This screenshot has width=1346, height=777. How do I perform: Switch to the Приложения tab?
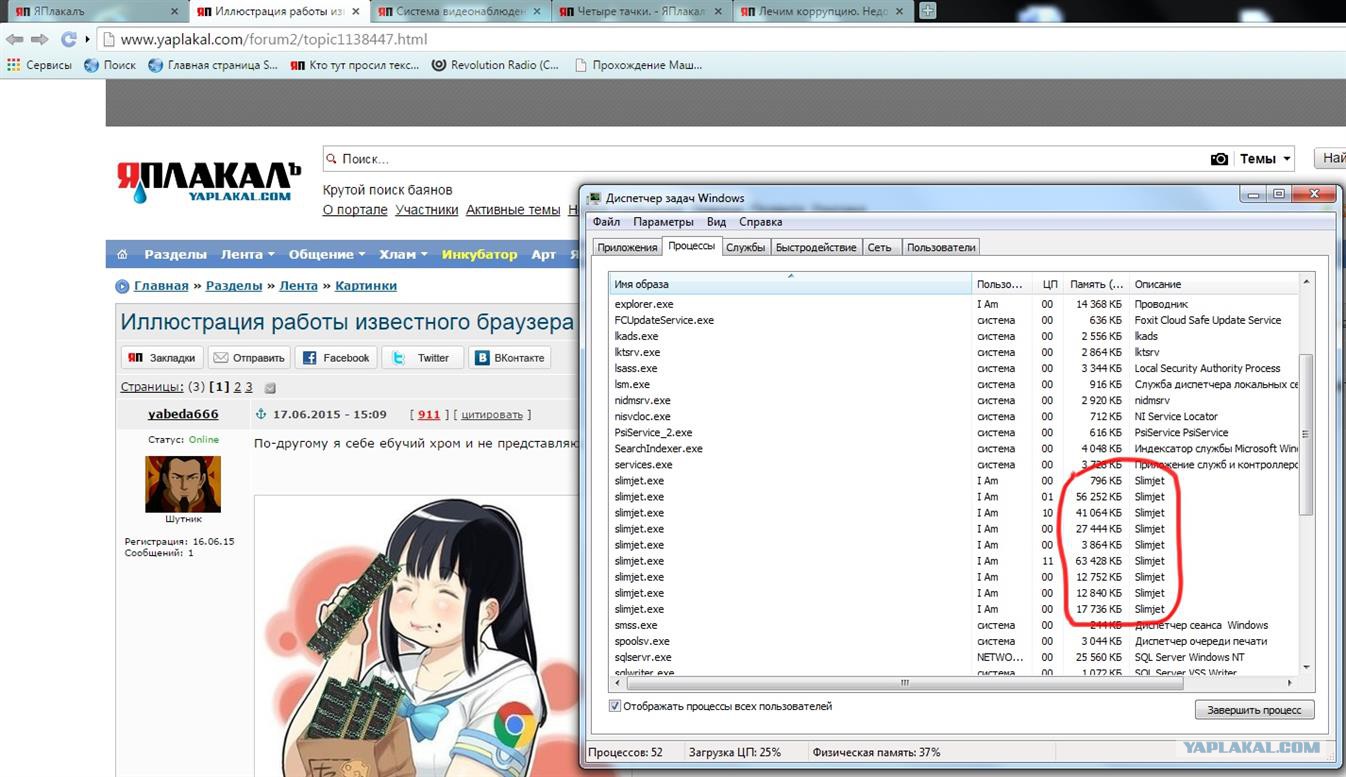[x=627, y=247]
